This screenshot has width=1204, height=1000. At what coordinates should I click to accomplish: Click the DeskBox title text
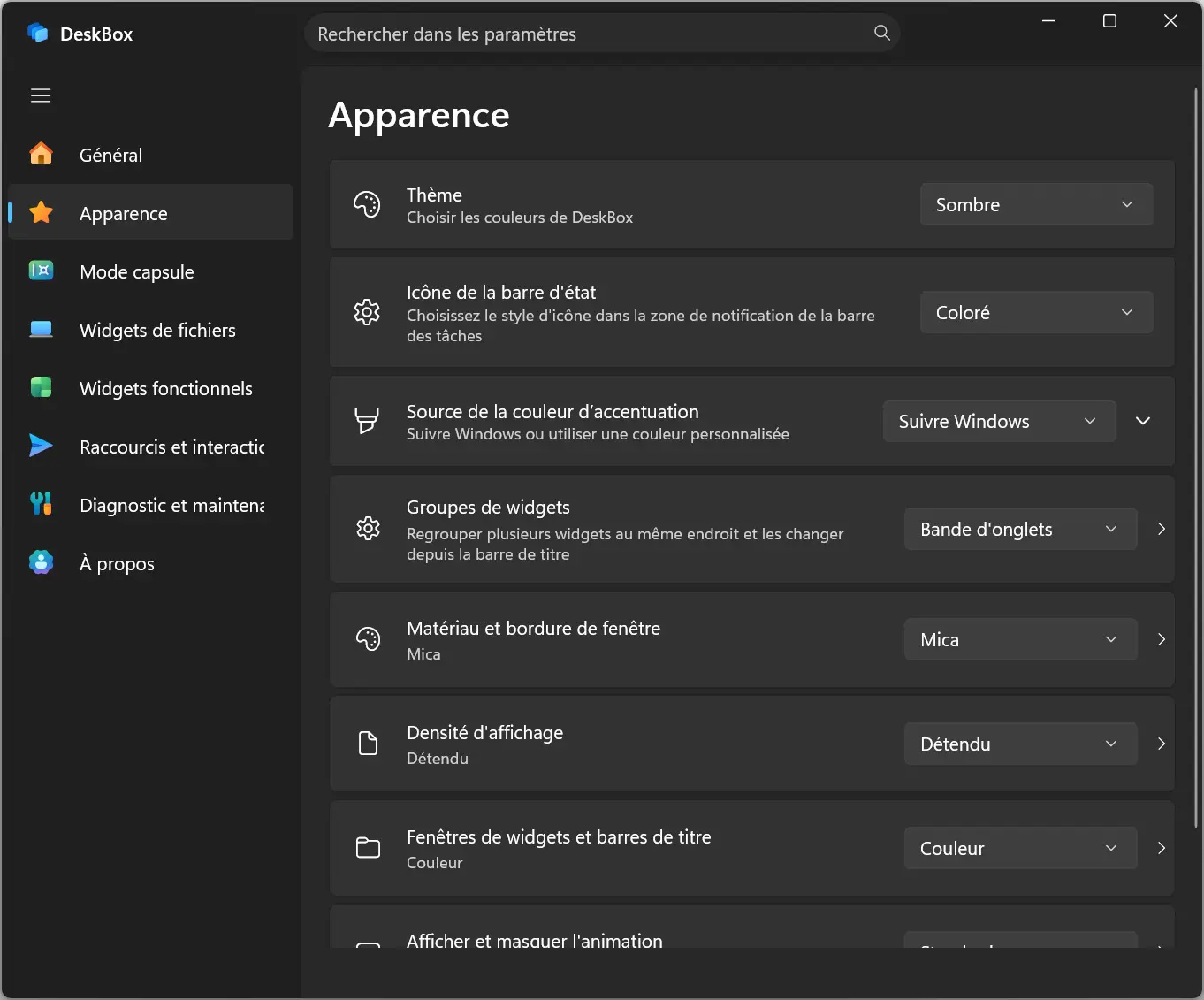[96, 34]
